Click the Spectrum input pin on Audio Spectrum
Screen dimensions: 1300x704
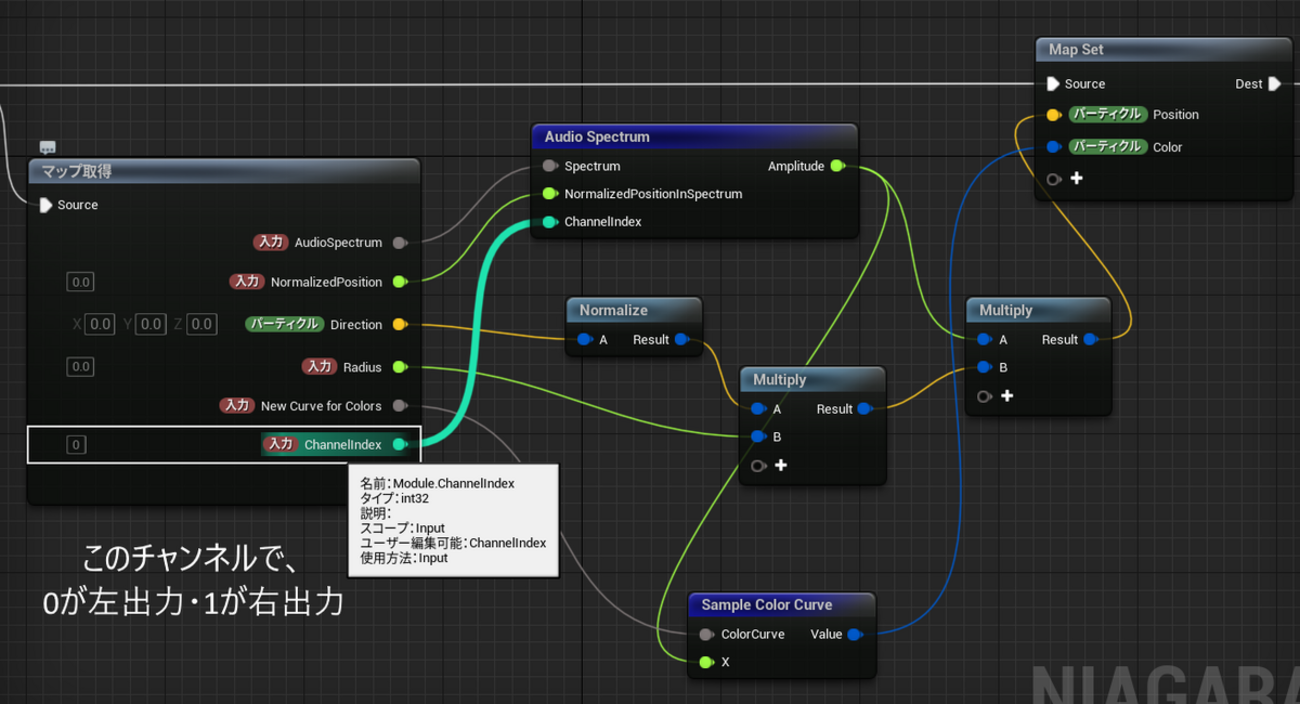tap(549, 166)
